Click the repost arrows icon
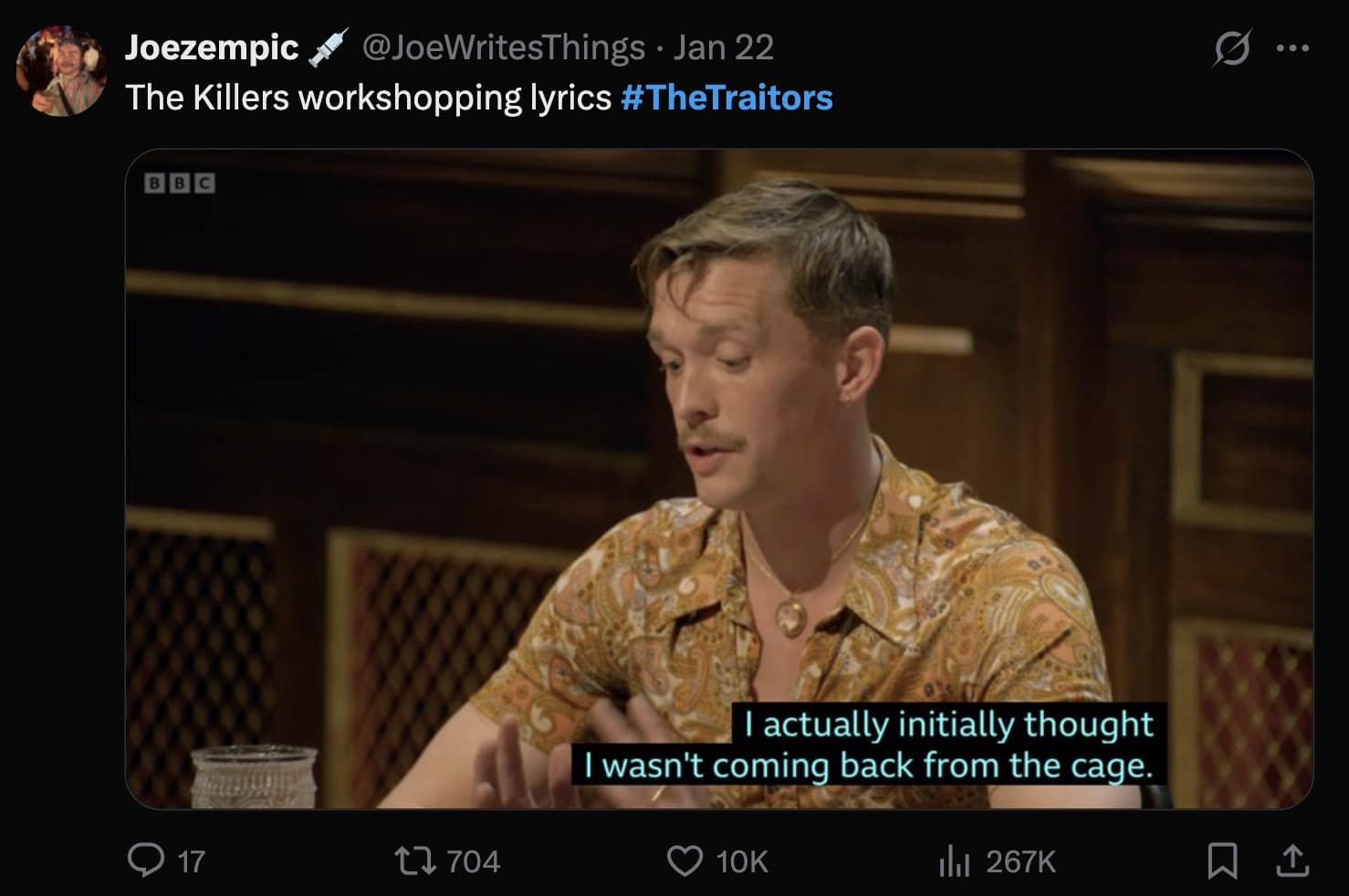 pos(415,860)
